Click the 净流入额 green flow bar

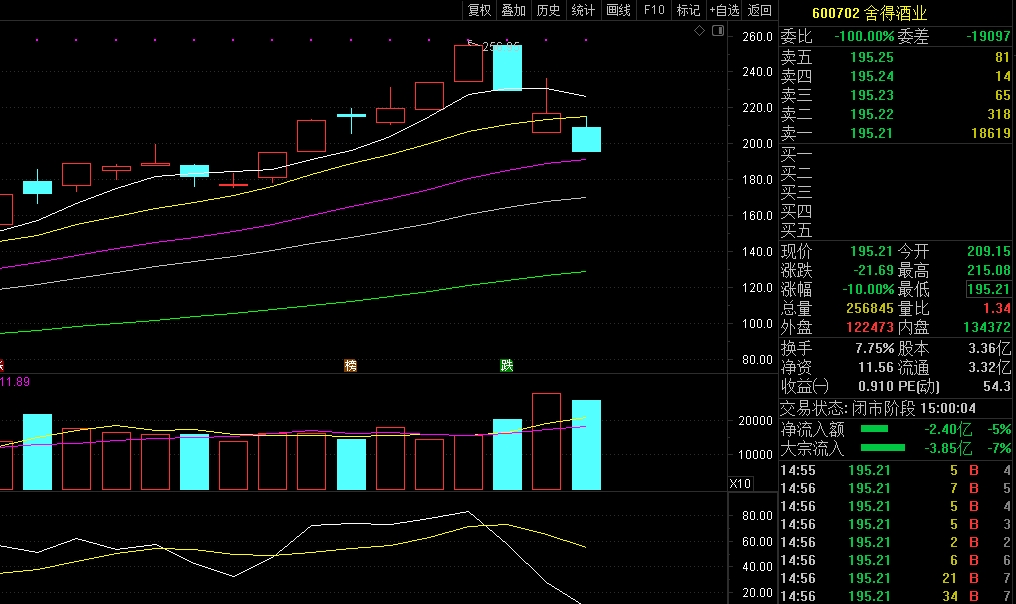point(874,428)
